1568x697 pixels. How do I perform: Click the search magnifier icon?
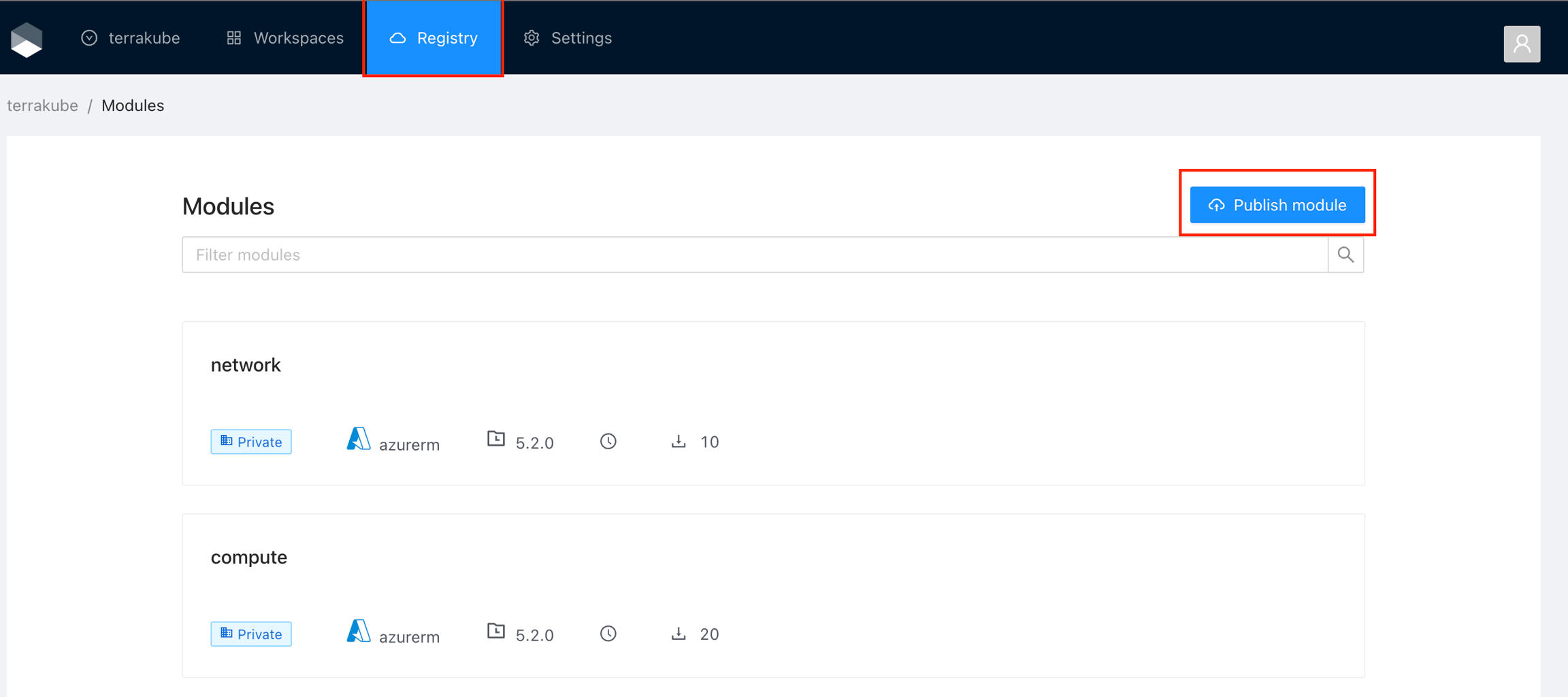pos(1345,255)
